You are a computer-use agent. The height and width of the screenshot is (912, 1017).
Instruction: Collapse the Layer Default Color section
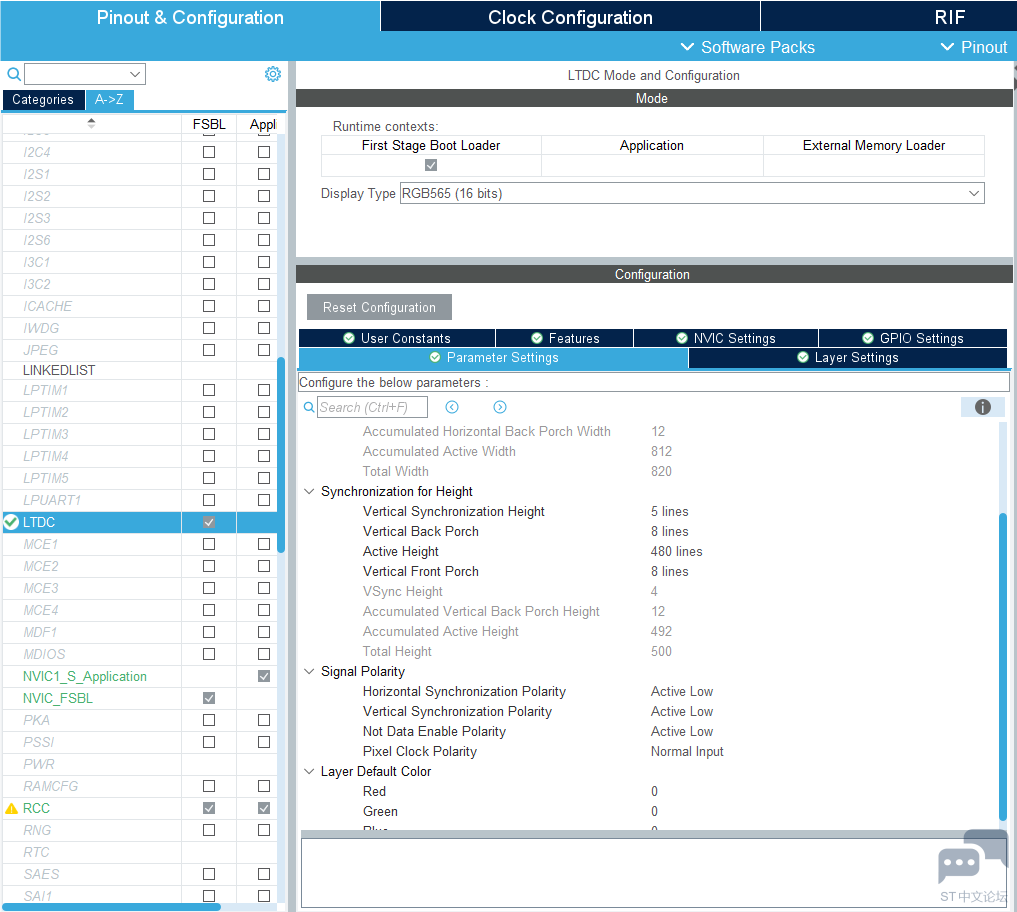coord(309,771)
